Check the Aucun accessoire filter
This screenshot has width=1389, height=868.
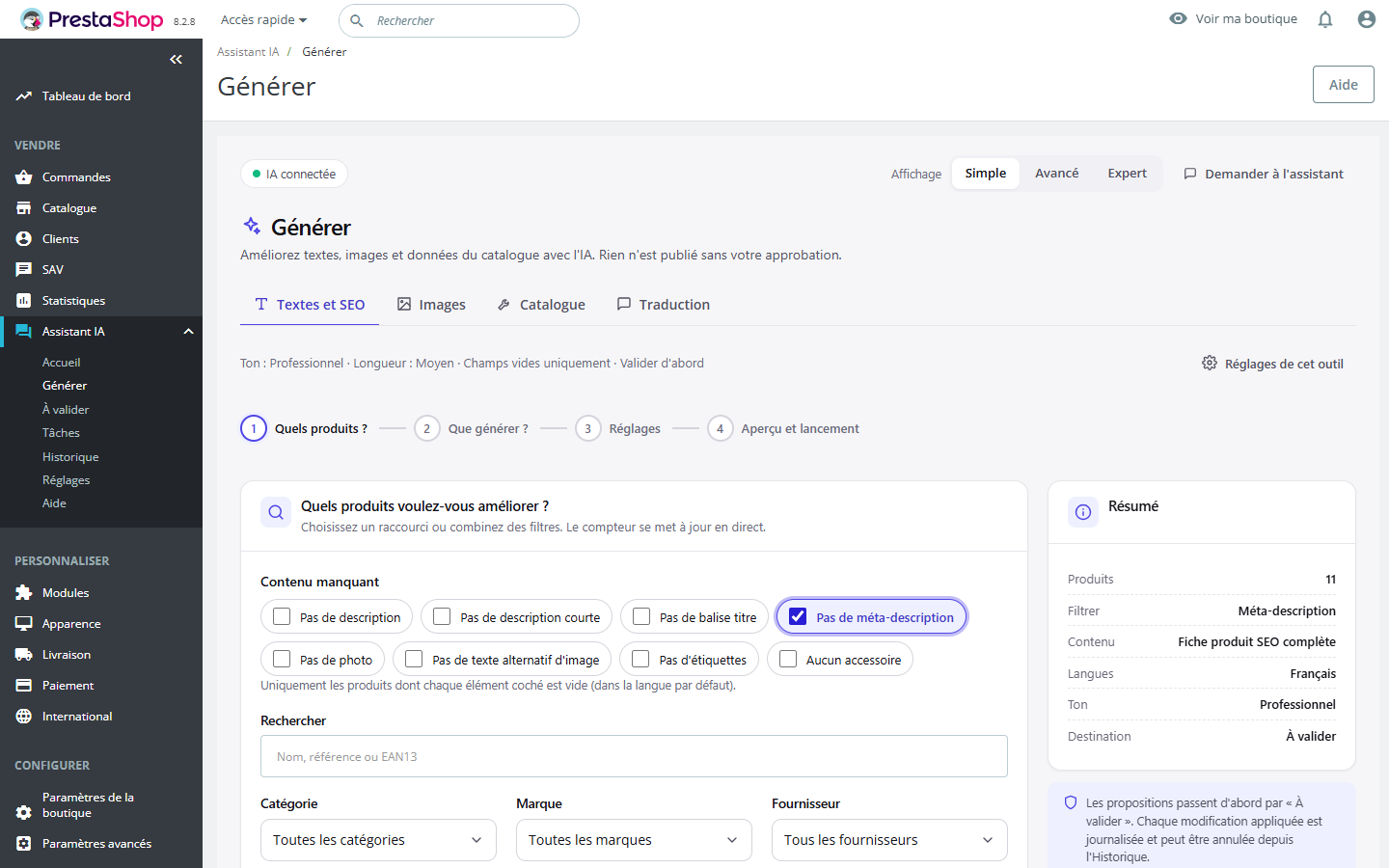[x=788, y=659]
